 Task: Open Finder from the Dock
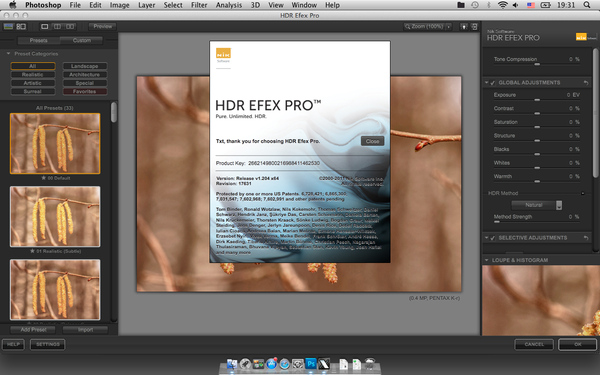[x=232, y=364]
